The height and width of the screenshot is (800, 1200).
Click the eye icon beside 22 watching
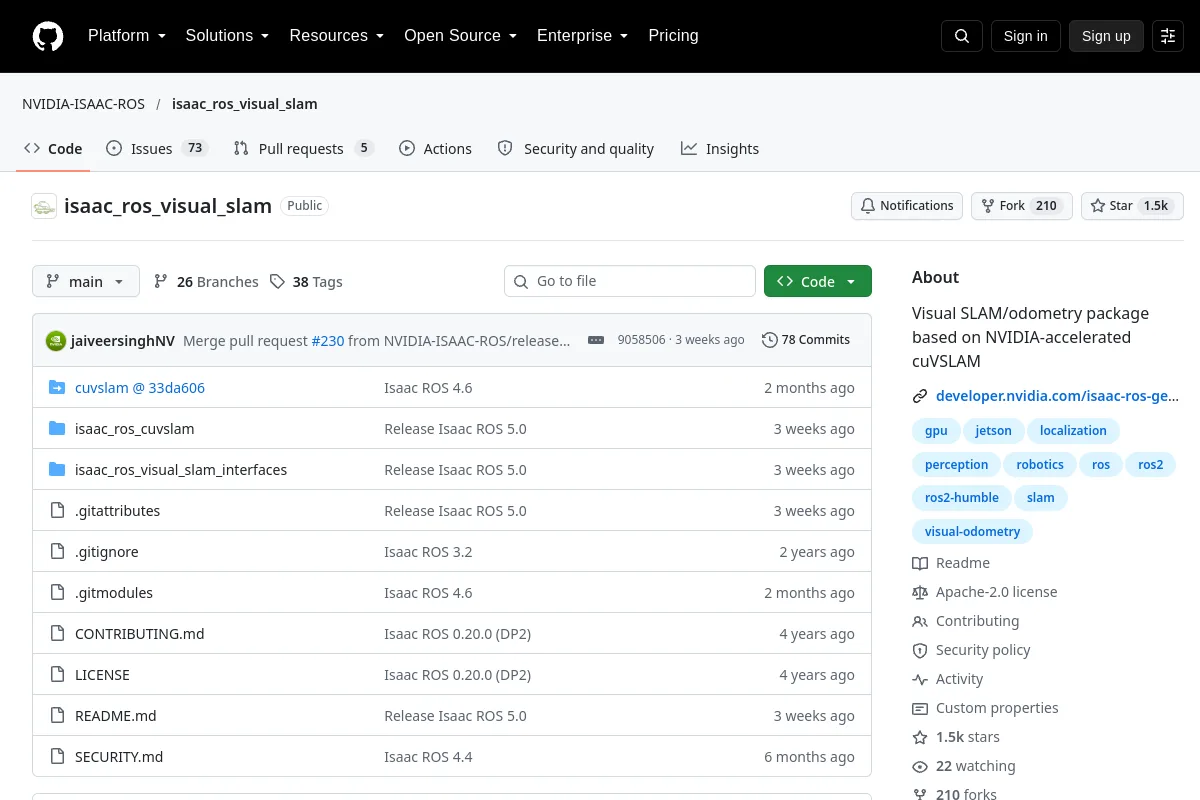[920, 766]
